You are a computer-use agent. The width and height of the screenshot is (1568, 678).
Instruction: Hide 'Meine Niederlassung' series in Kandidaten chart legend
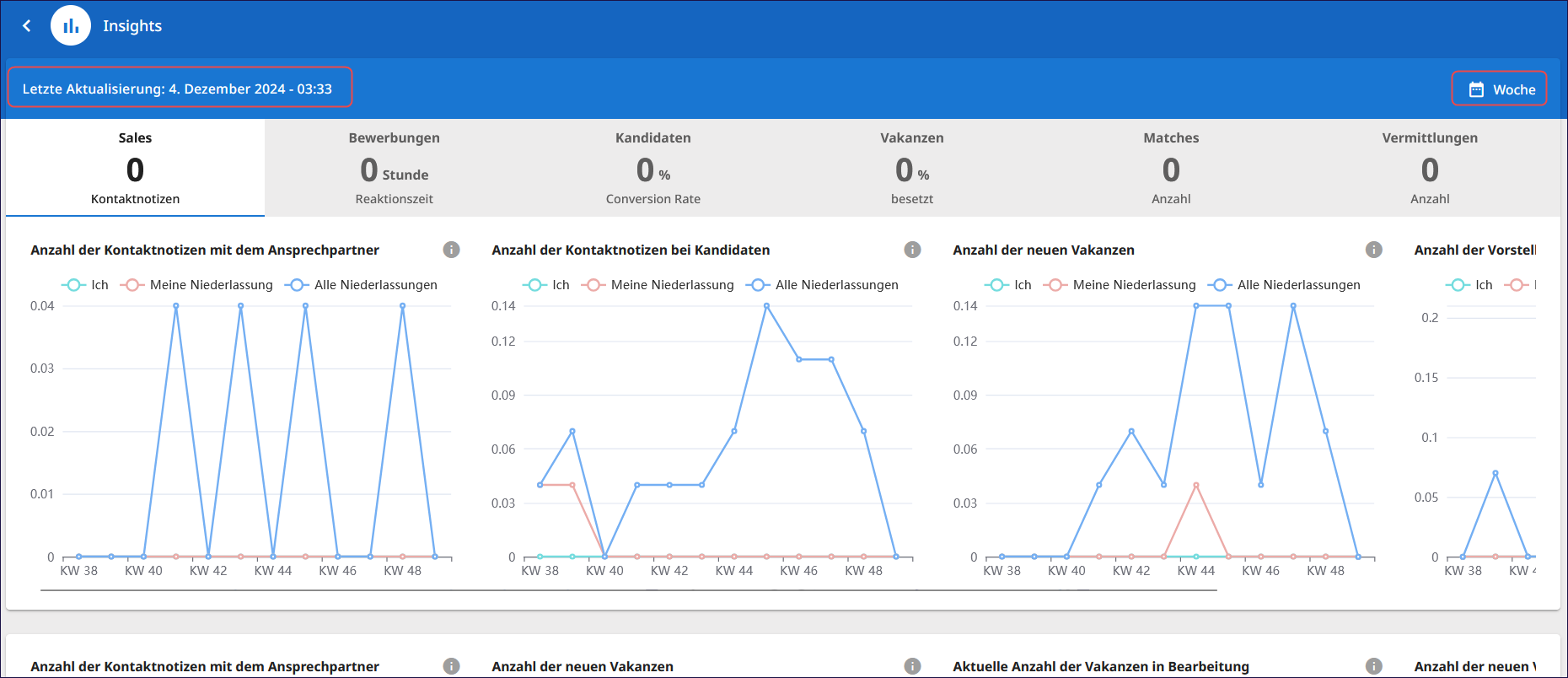coord(658,285)
